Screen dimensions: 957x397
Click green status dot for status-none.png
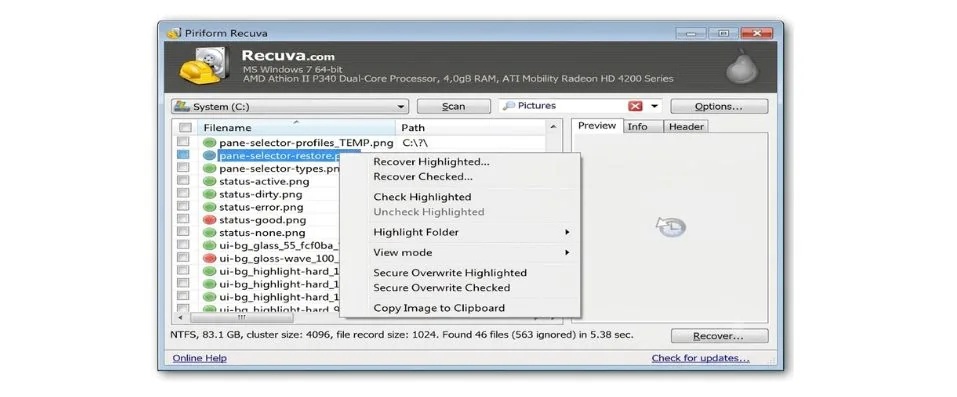click(x=209, y=233)
